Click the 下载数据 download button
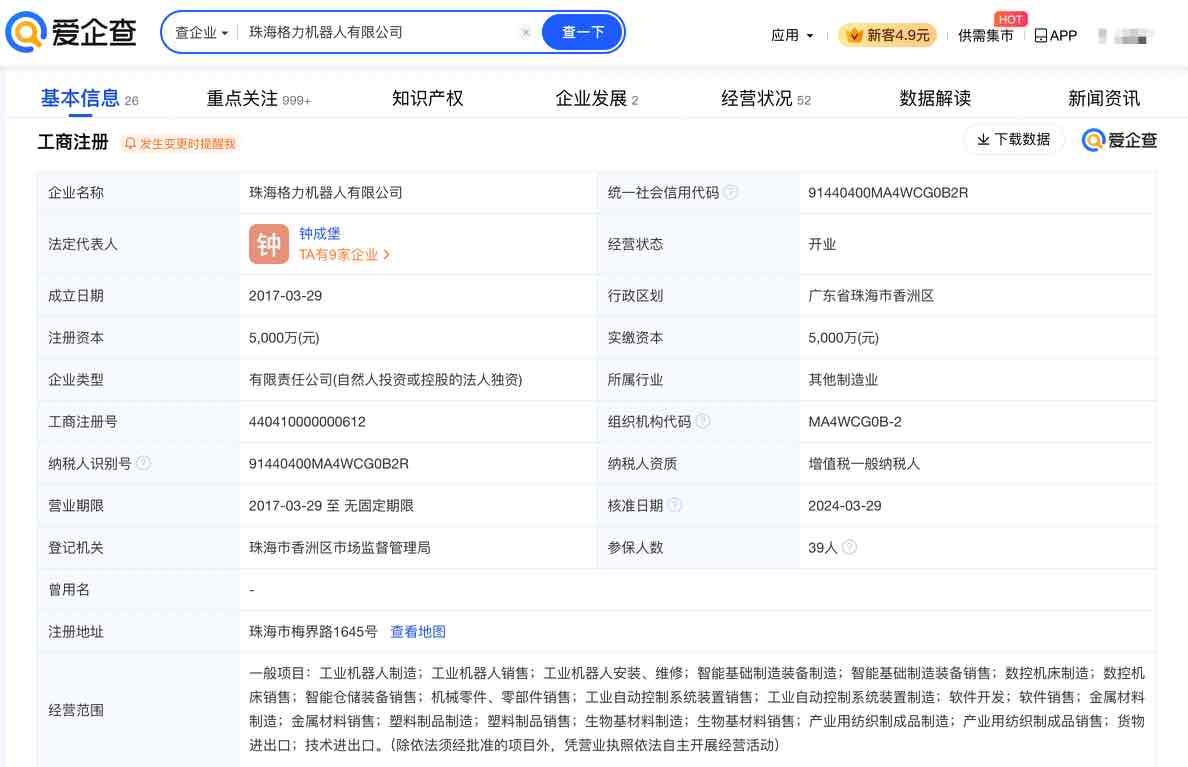This screenshot has width=1188, height=767. (x=1014, y=140)
